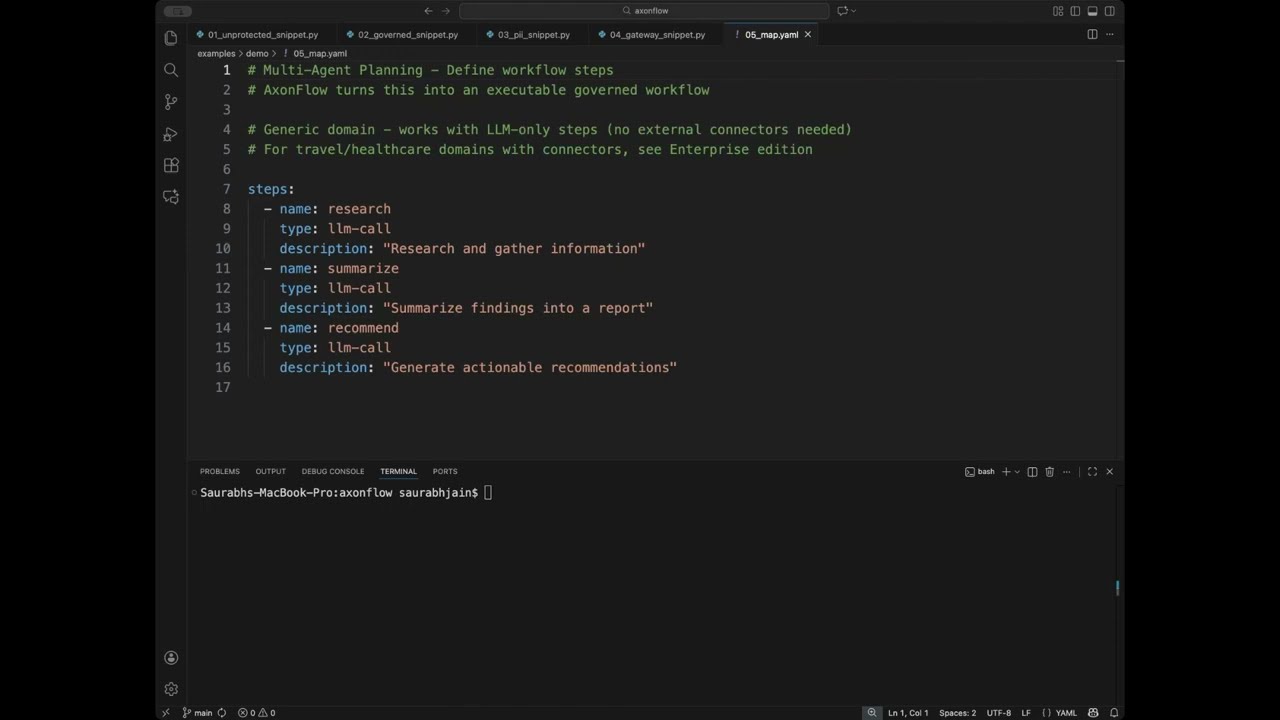Viewport: 1280px width, 720px height.
Task: Open the terminal launch profile dropdown
Action: (1017, 471)
